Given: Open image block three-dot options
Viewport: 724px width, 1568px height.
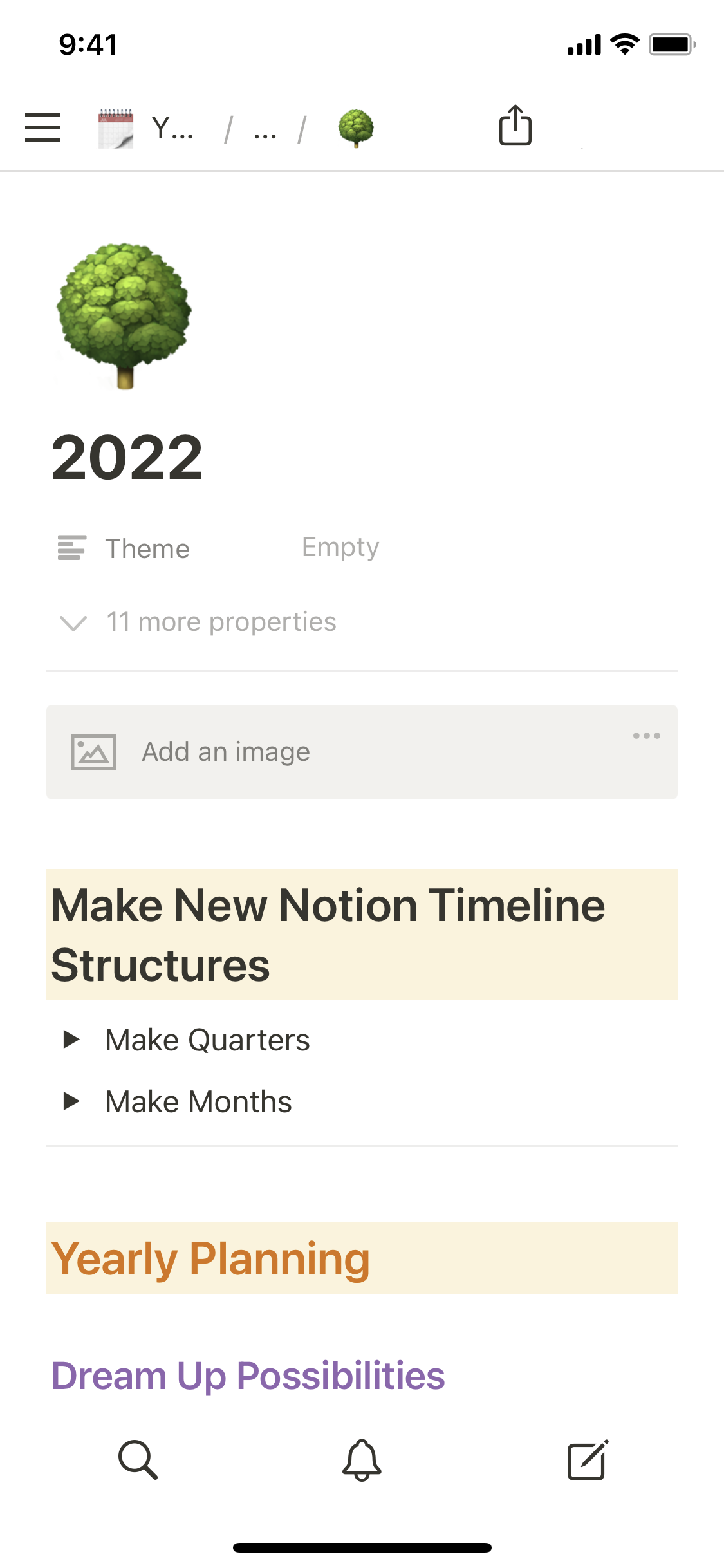Looking at the screenshot, I should click(646, 736).
